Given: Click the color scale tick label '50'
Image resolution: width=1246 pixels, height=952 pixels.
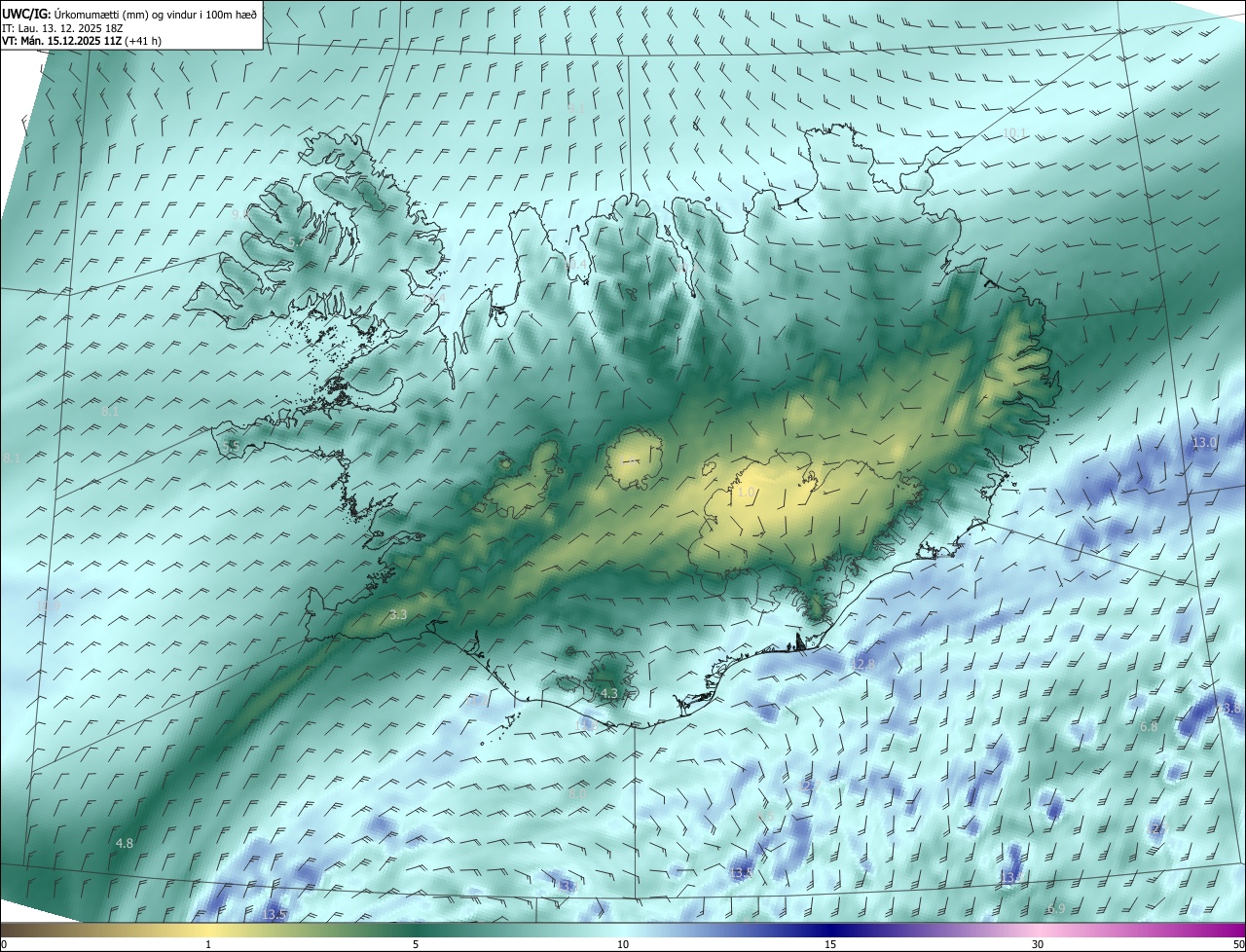Looking at the screenshot, I should (x=1239, y=944).
